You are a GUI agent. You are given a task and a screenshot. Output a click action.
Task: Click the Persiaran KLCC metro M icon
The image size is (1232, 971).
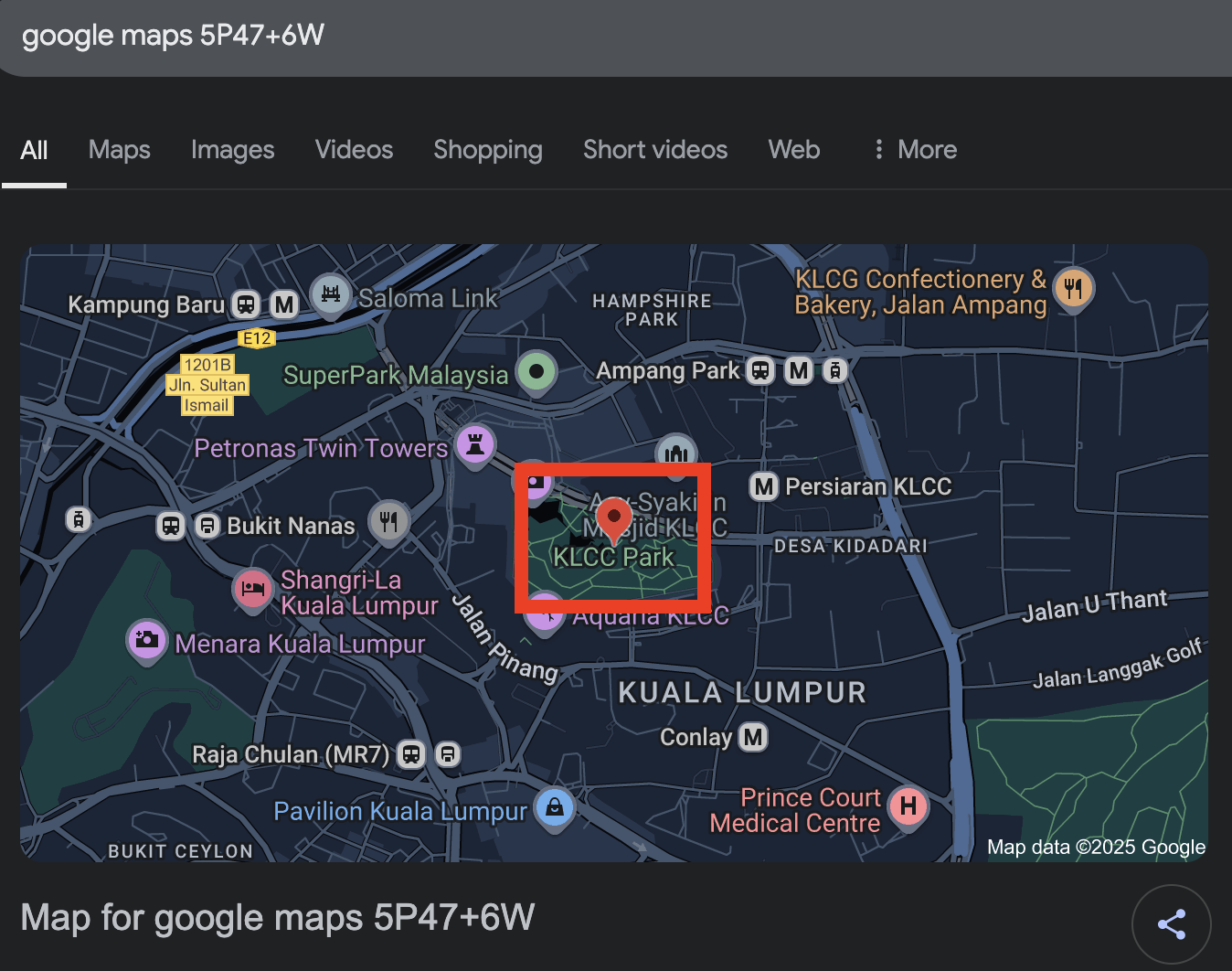764,486
